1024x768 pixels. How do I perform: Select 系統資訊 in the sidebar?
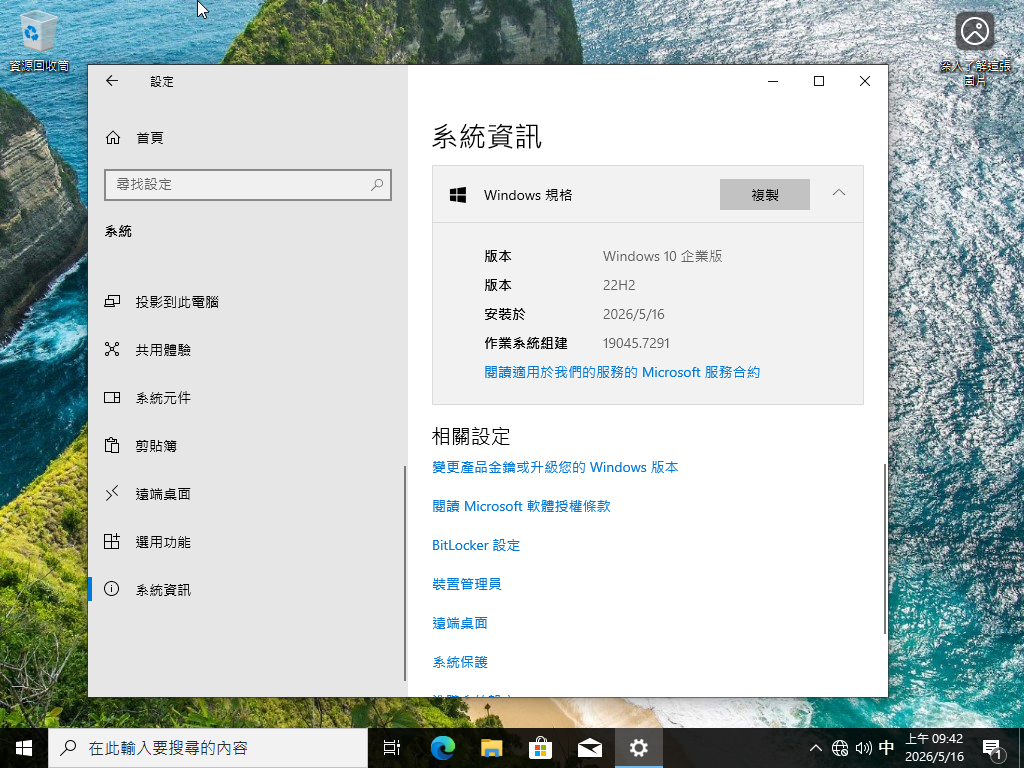click(x=247, y=590)
